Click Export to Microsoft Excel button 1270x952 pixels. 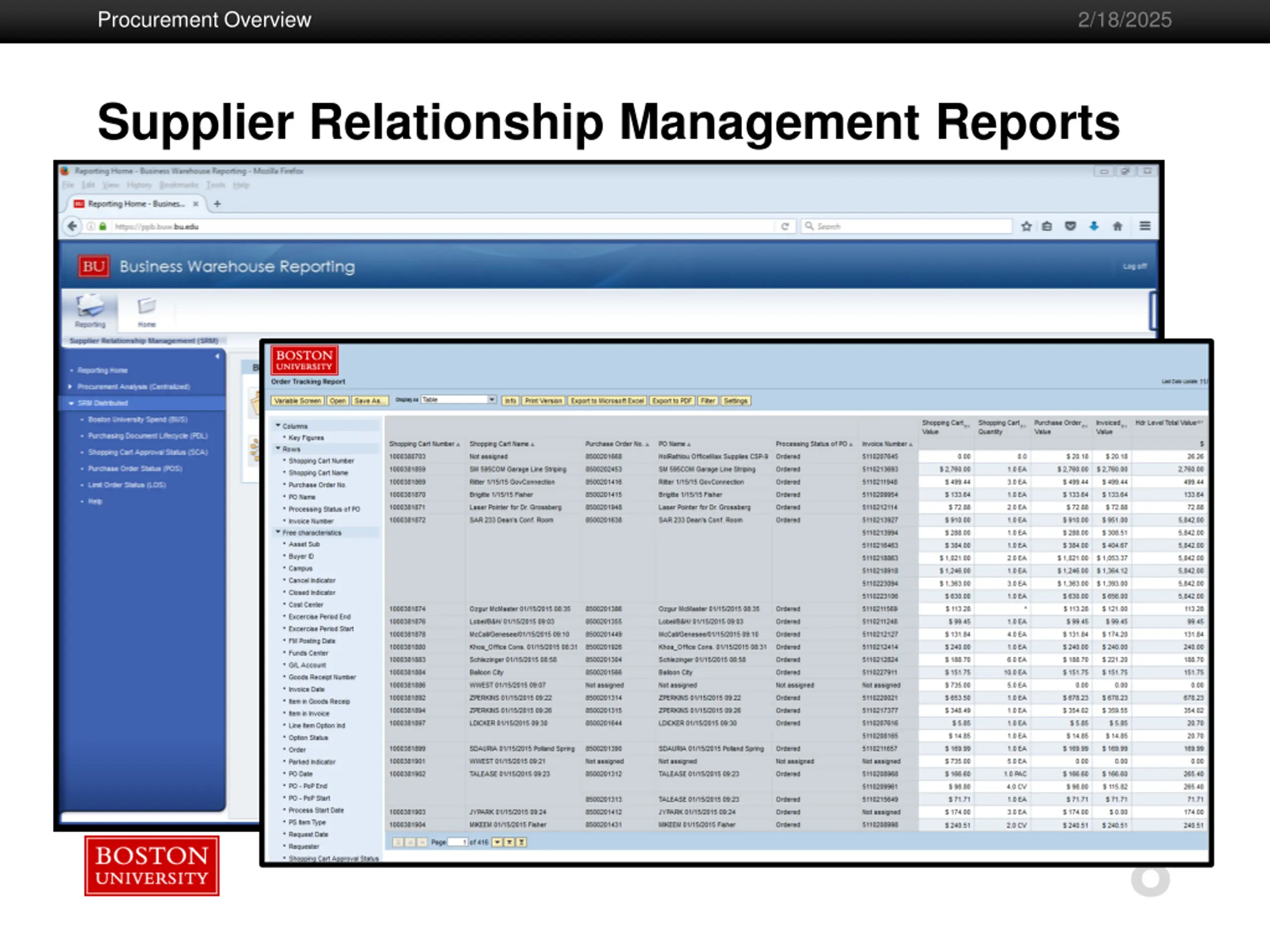point(607,401)
